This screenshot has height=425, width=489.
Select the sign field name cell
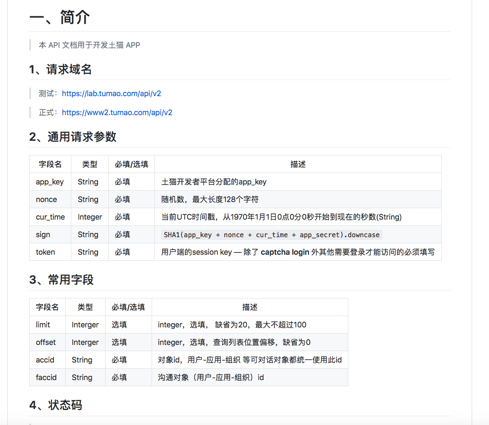click(x=50, y=235)
